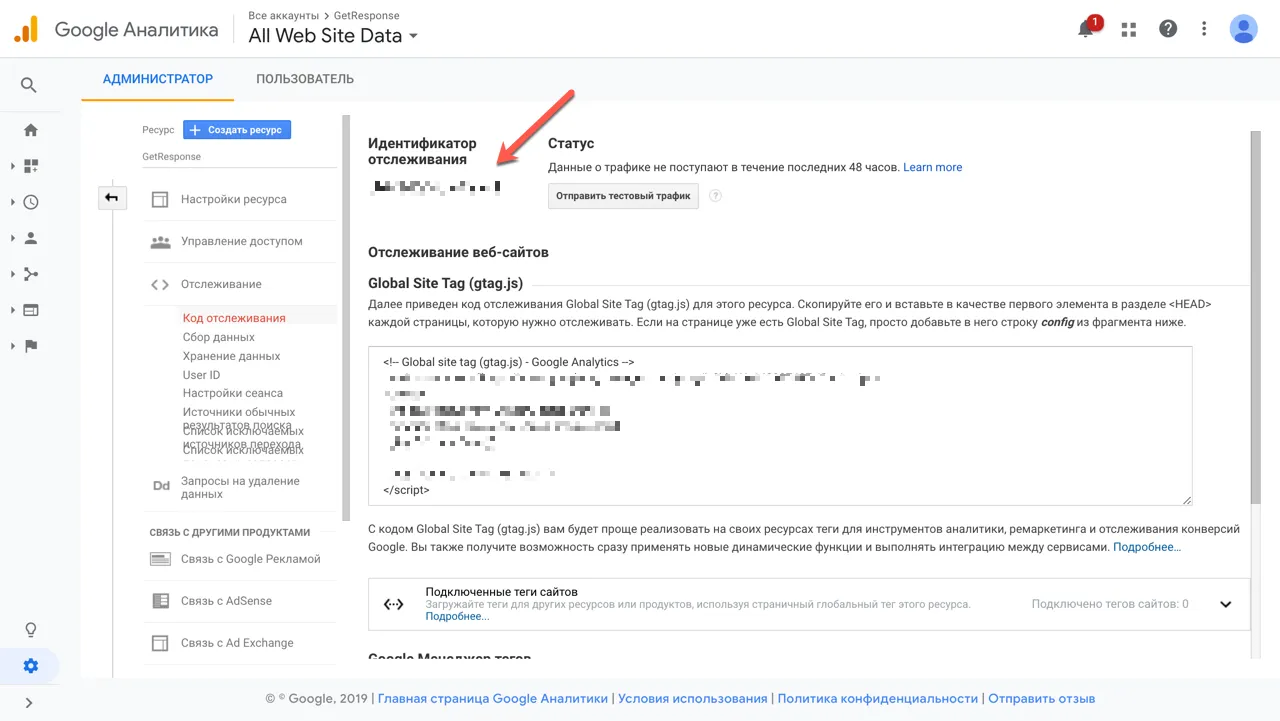Open the Google apps grid icon
Image resolution: width=1280 pixels, height=721 pixels.
[1129, 29]
